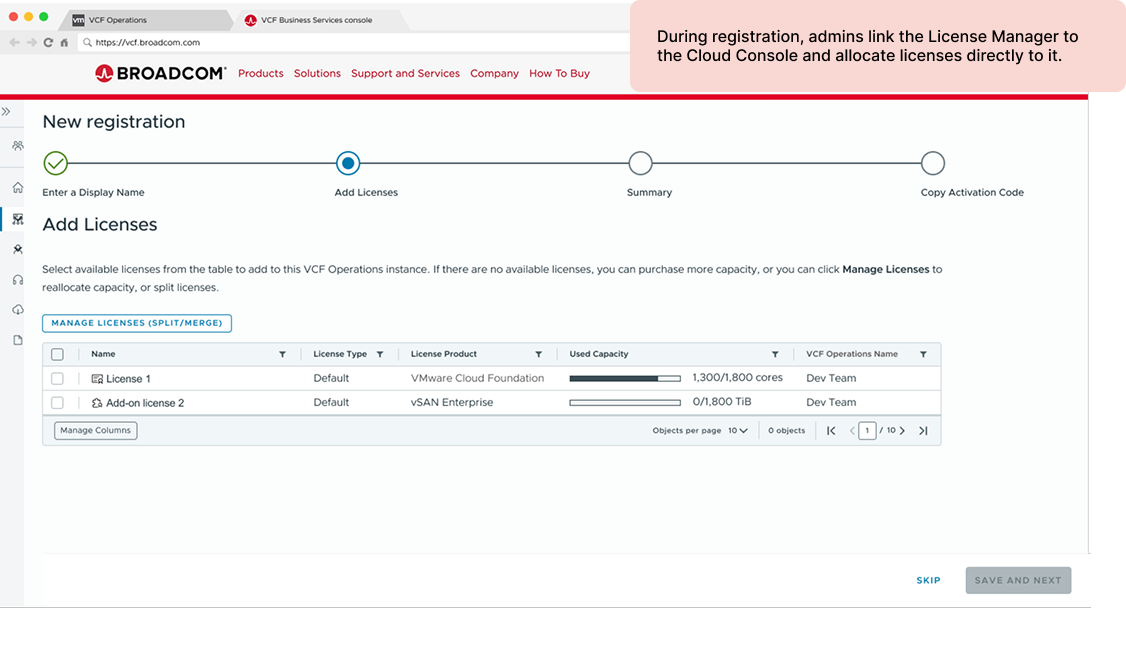Click the browser back arrow
1126x659 pixels.
tap(14, 42)
